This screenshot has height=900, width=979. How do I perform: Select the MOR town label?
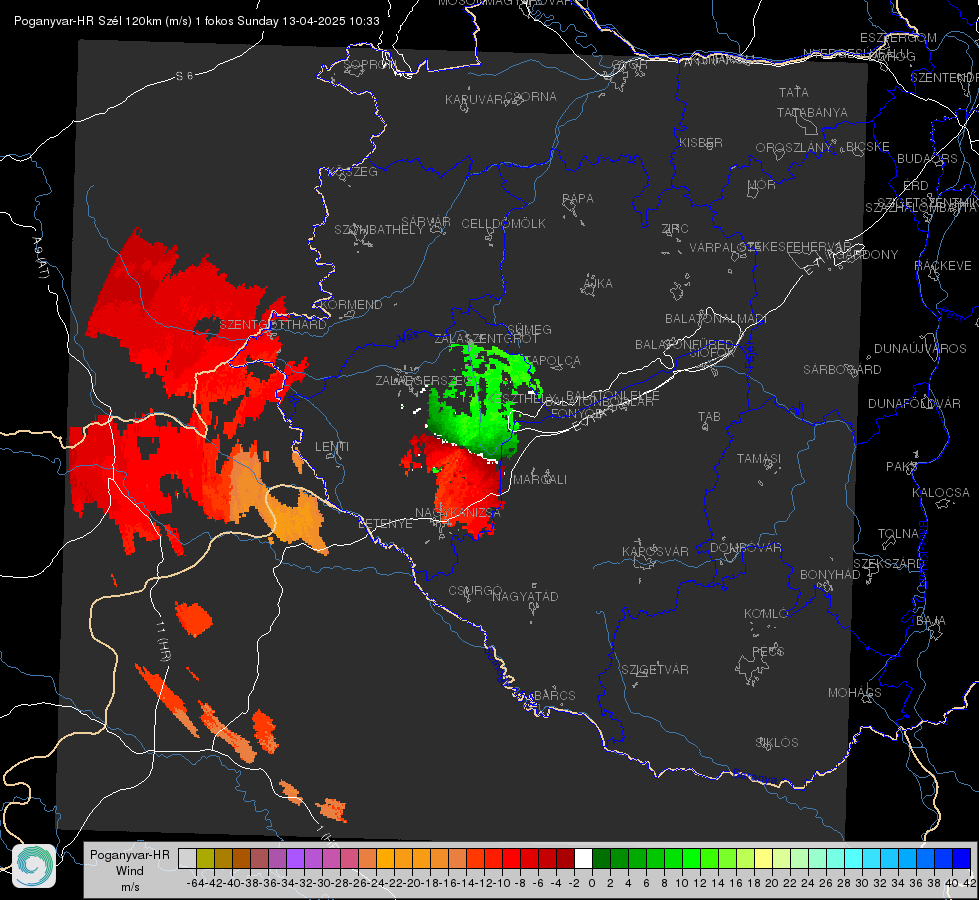[x=762, y=185]
